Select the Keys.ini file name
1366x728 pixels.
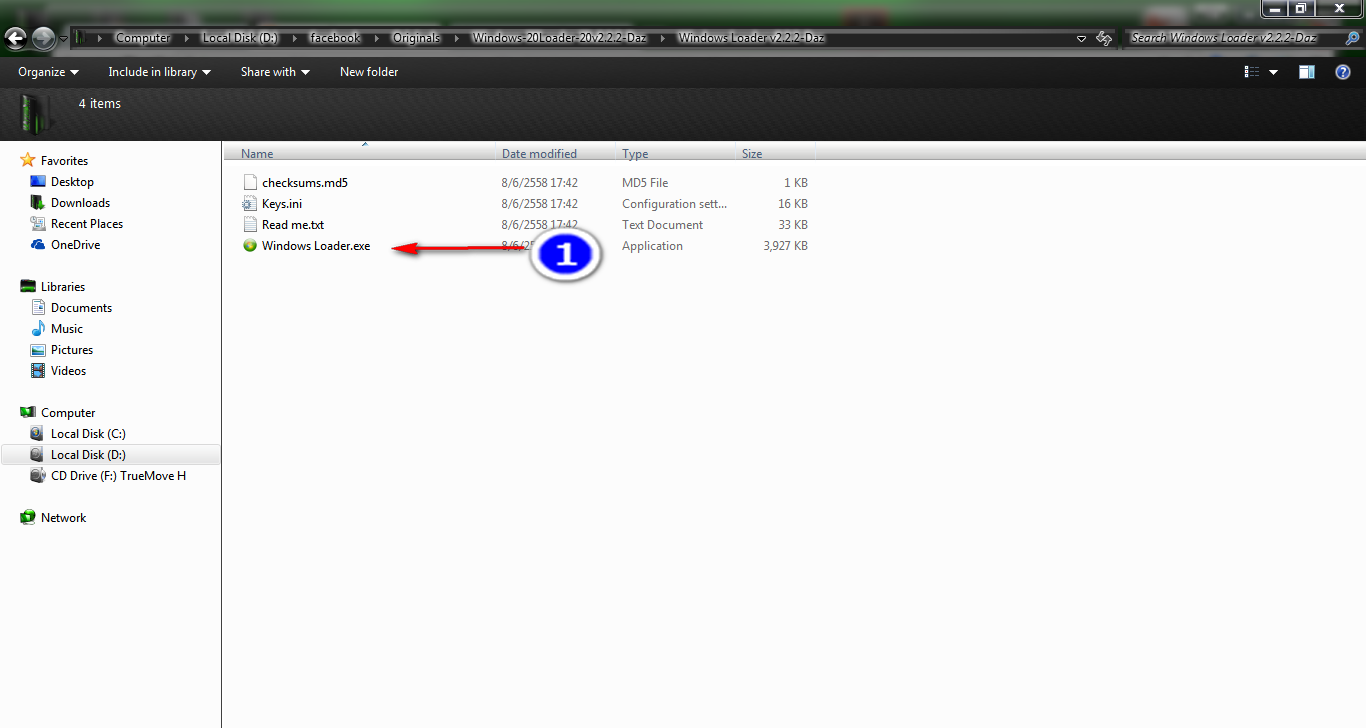click(282, 204)
